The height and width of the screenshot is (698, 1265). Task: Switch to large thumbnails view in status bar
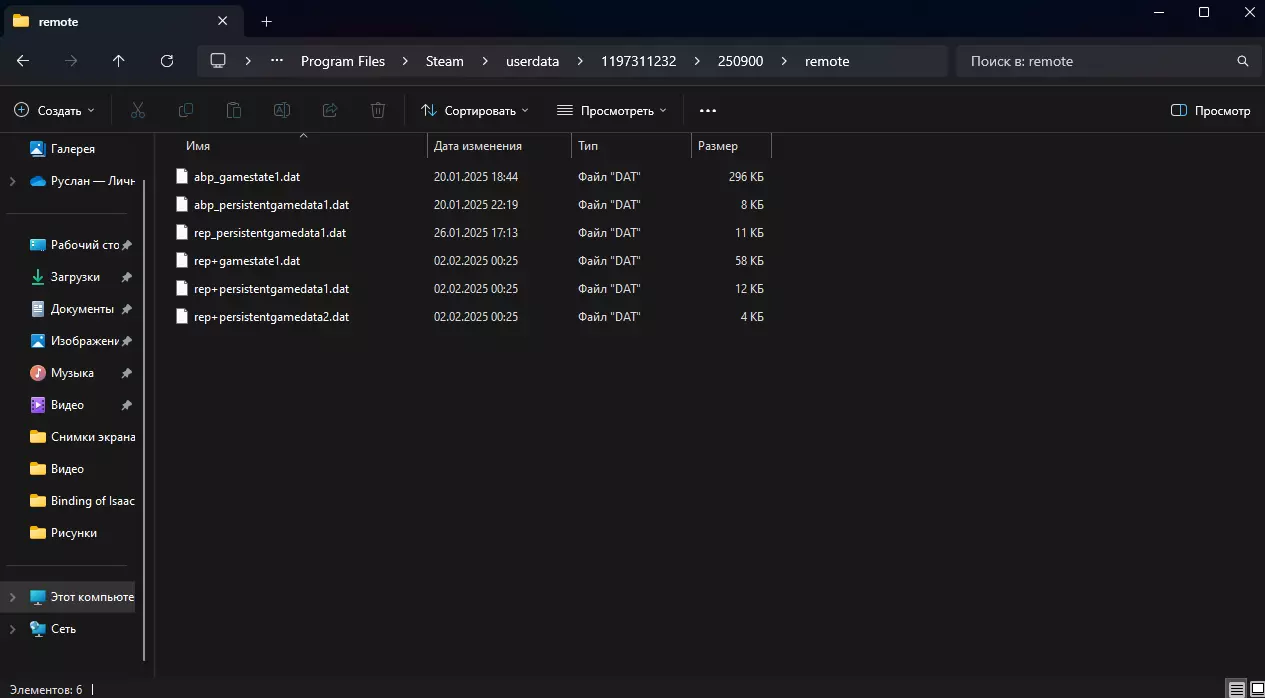click(x=1257, y=689)
